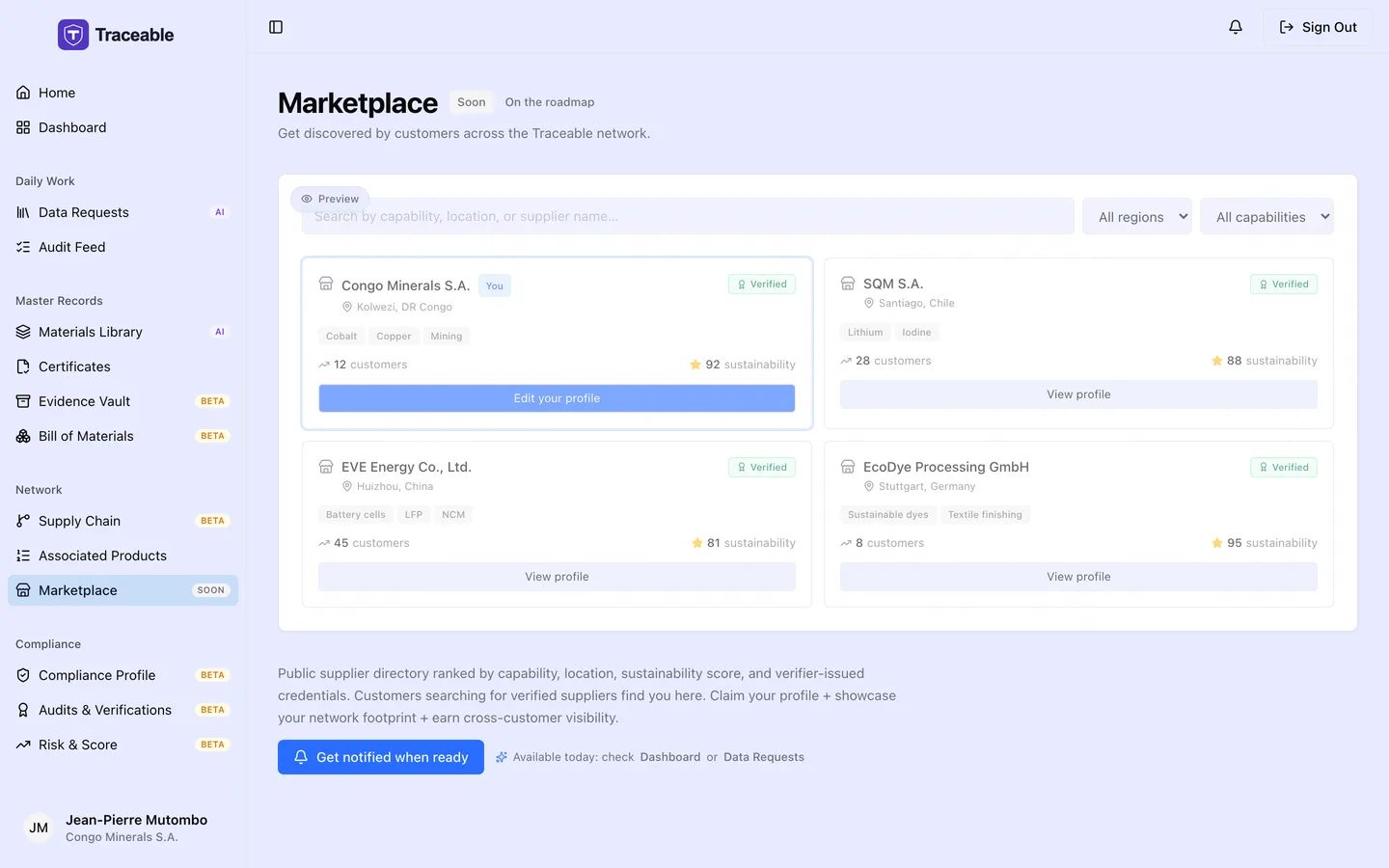Click the Sustainable dyes capability tag

click(888, 515)
